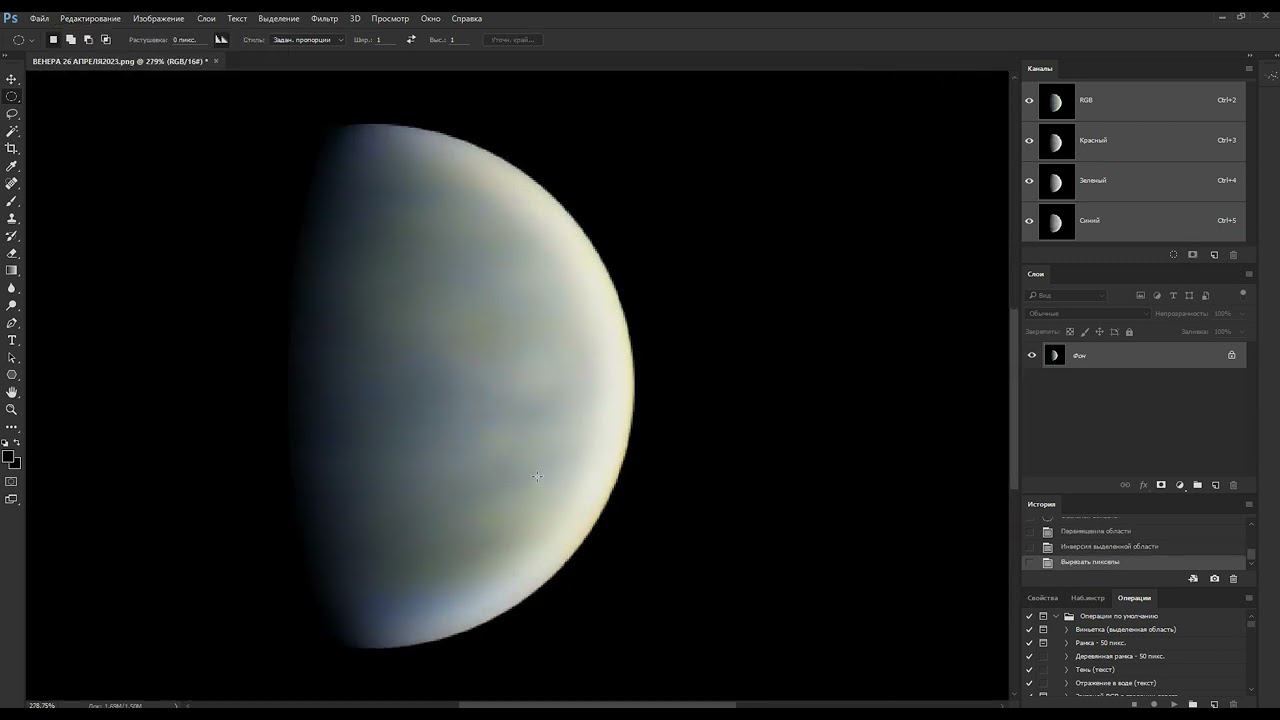Create snapshot using History camera icon

click(x=1214, y=579)
